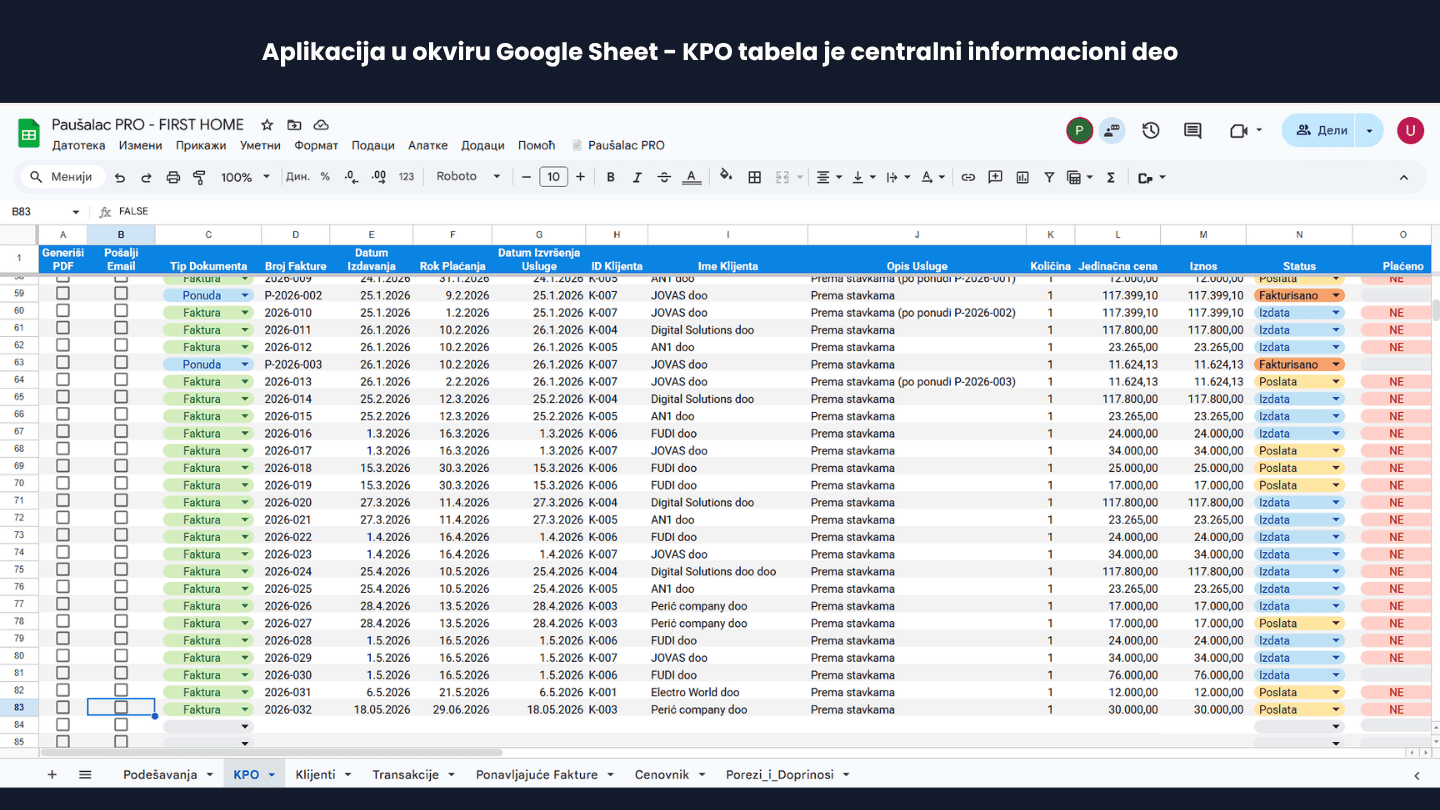1440x810 pixels.
Task: Decrease decimal places
Action: coord(351,177)
